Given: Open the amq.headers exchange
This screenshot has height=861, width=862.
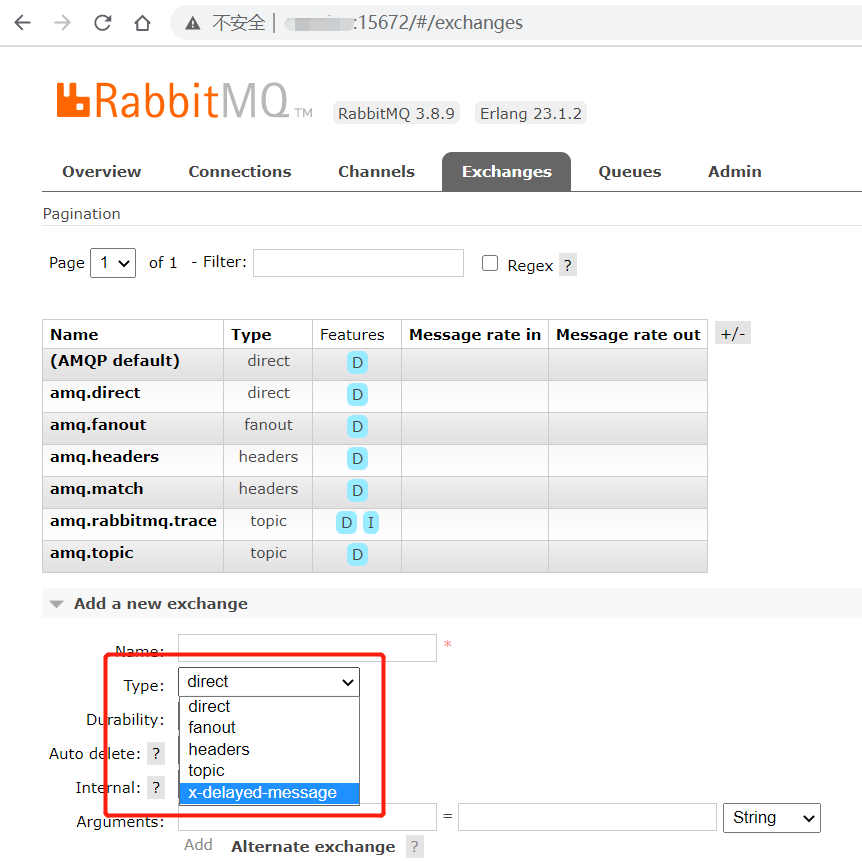Looking at the screenshot, I should coord(104,456).
